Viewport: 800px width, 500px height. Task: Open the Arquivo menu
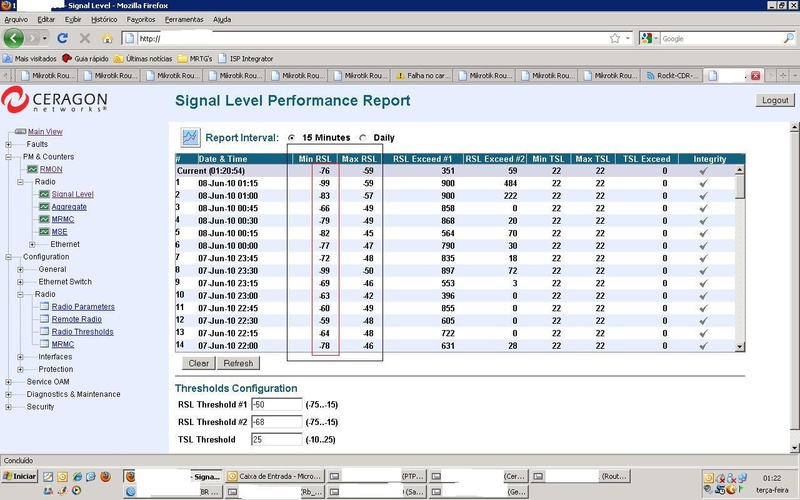[x=16, y=19]
